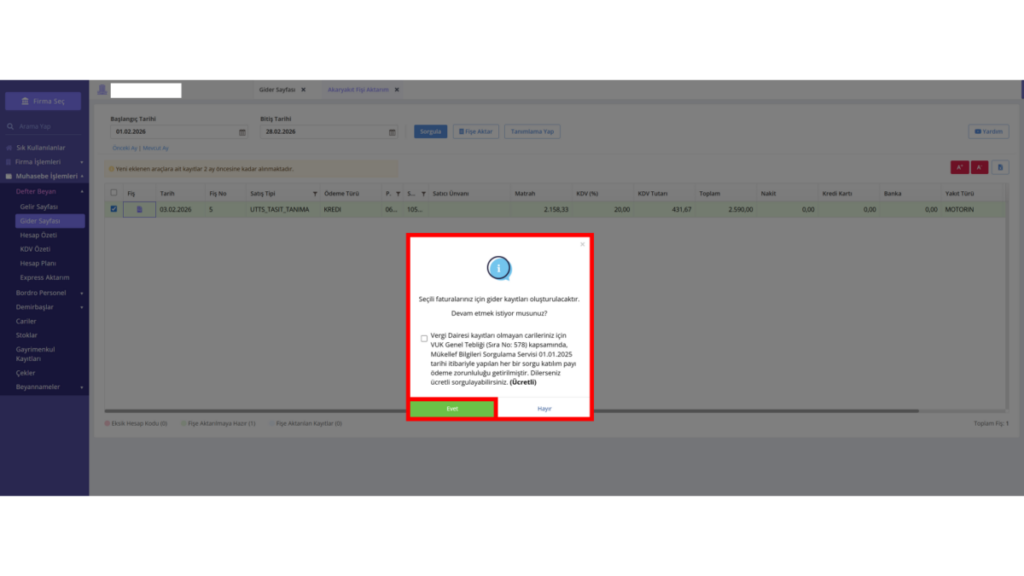Viewport: 1024px width, 576px height.
Task: Open the Yardım help button
Action: coord(989,131)
